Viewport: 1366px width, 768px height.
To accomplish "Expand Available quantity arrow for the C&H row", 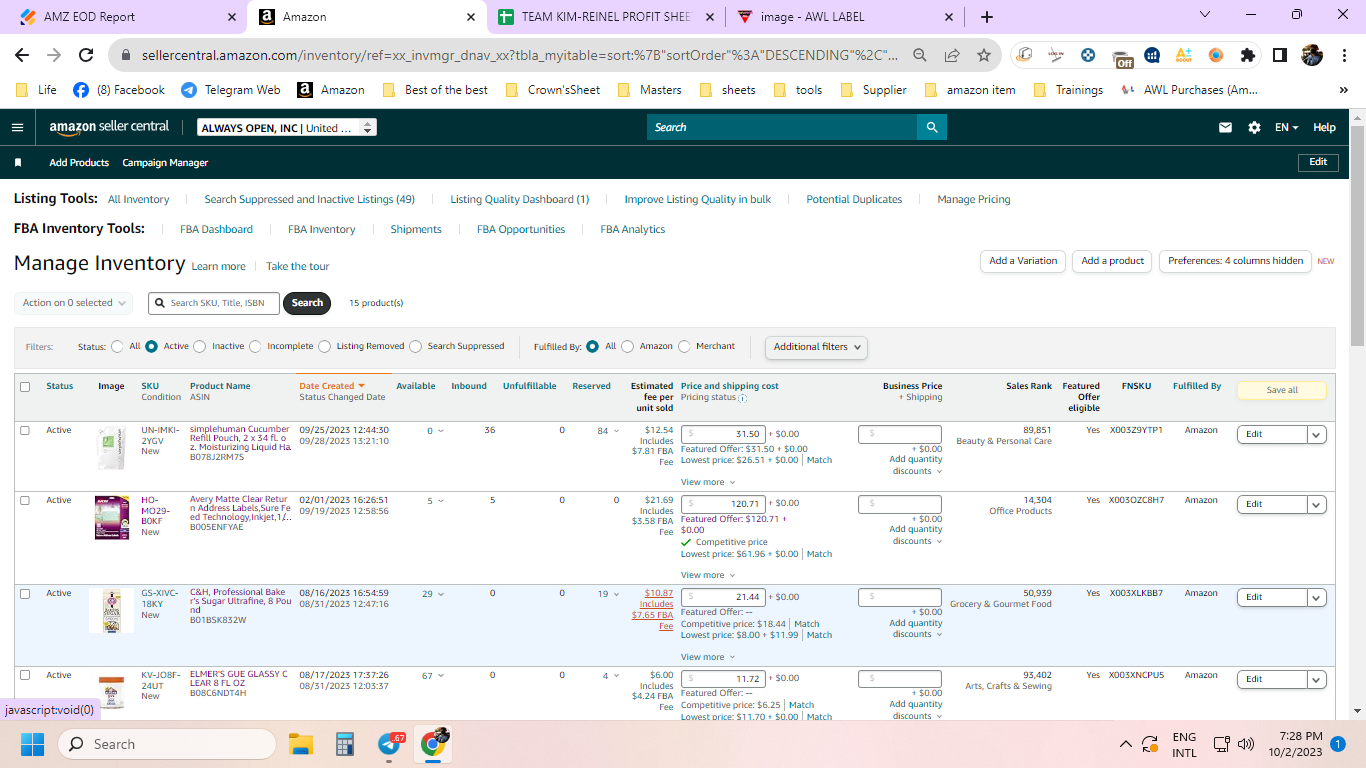I will pos(441,595).
